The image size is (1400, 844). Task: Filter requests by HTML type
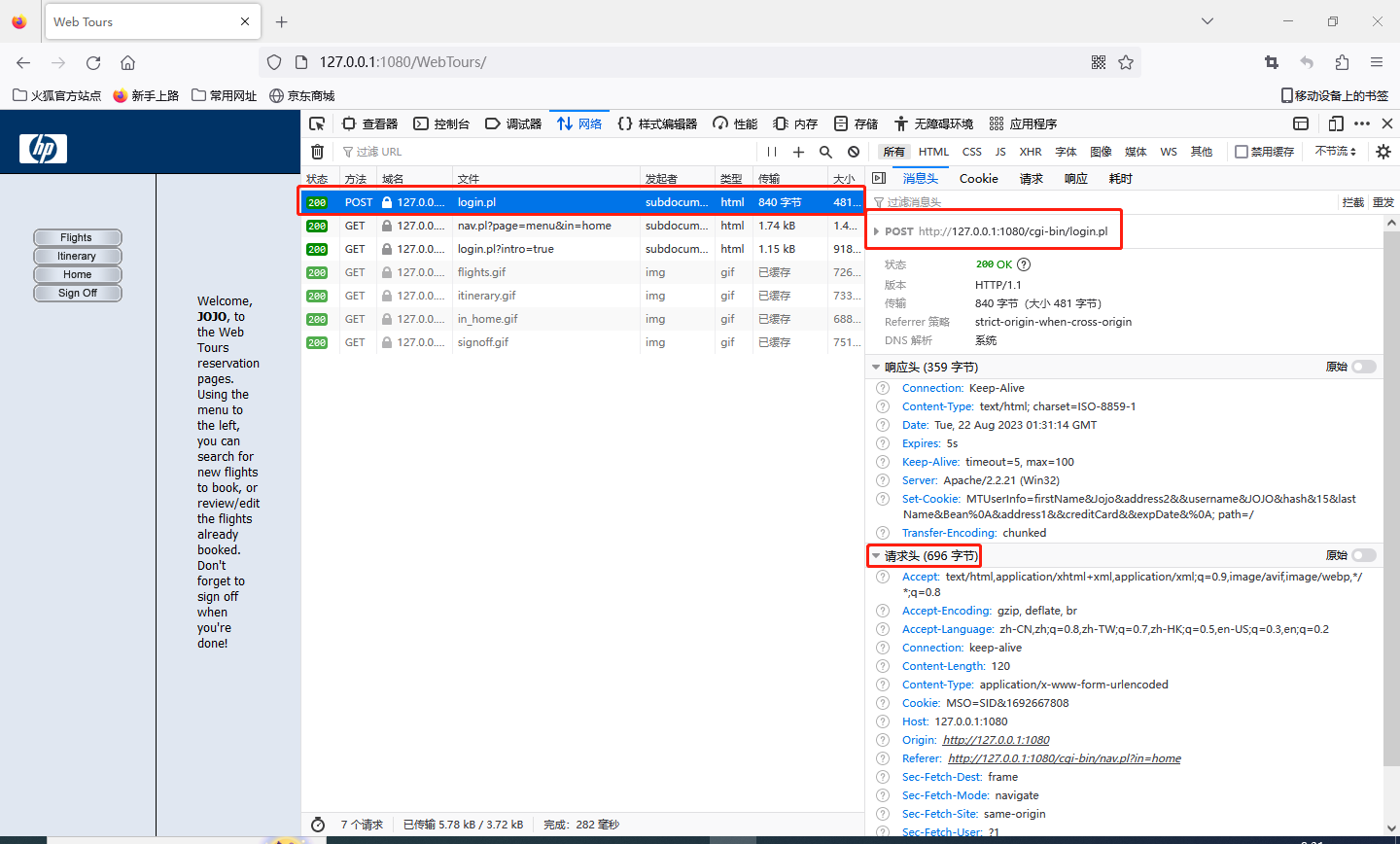(x=933, y=152)
